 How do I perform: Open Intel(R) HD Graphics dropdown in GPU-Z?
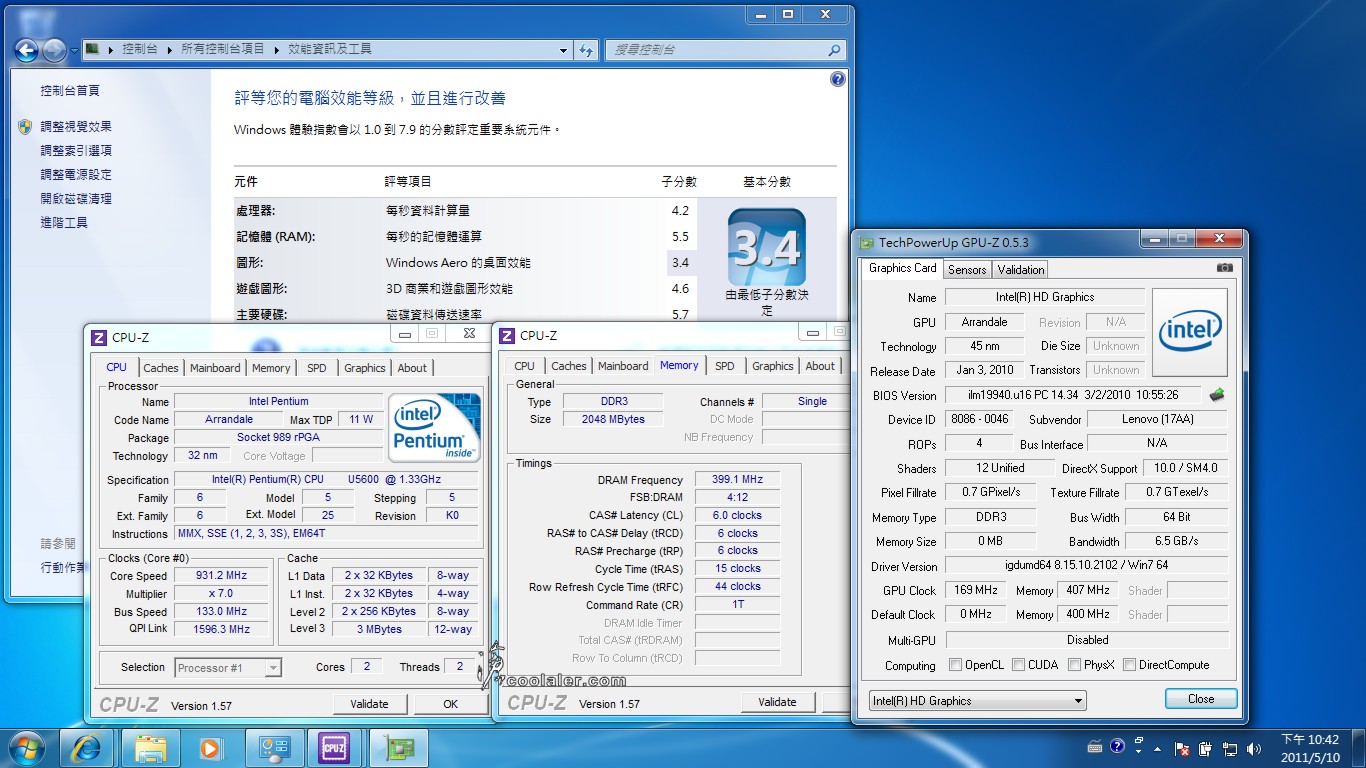[977, 701]
